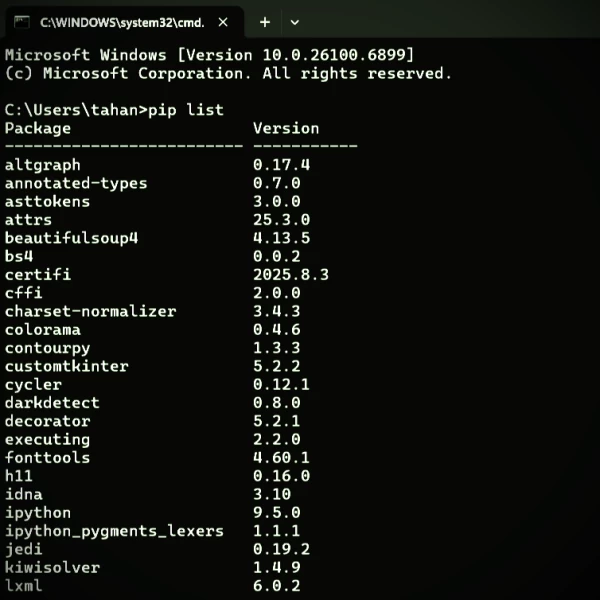
Task: Click the certifi version 2025.8.3
Action: click(291, 274)
